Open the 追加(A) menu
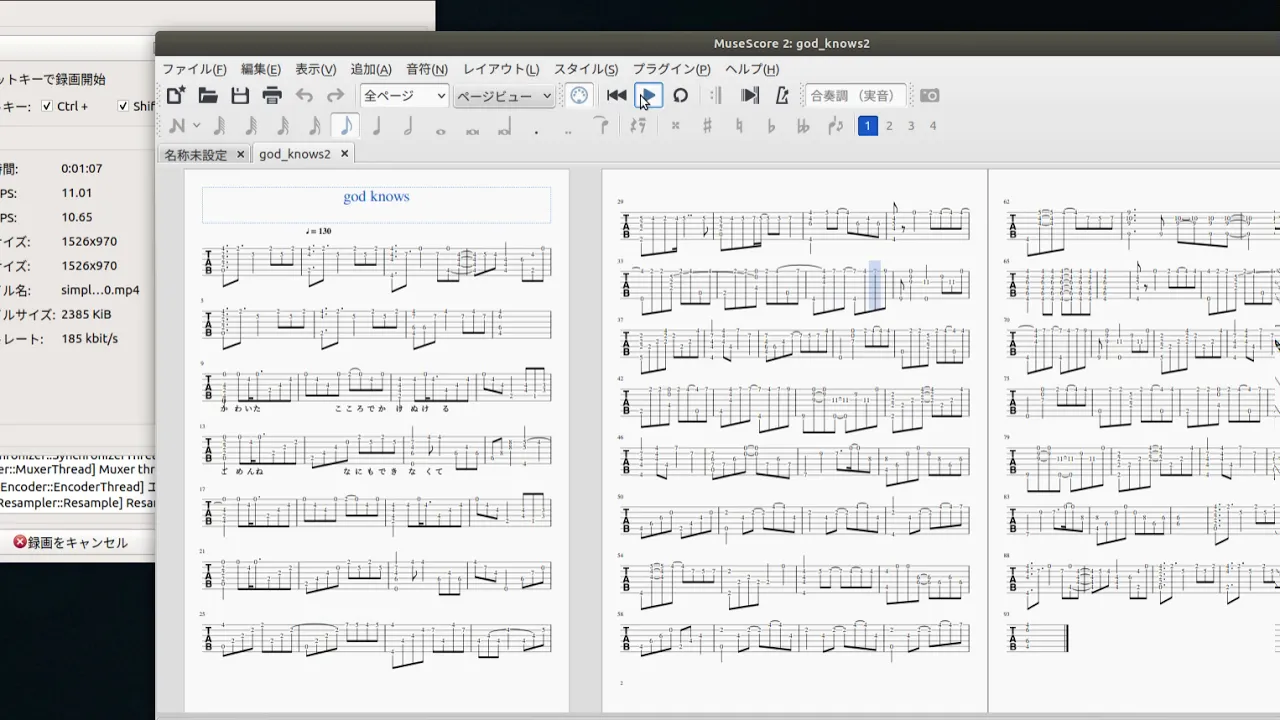The height and width of the screenshot is (720, 1280). [371, 69]
